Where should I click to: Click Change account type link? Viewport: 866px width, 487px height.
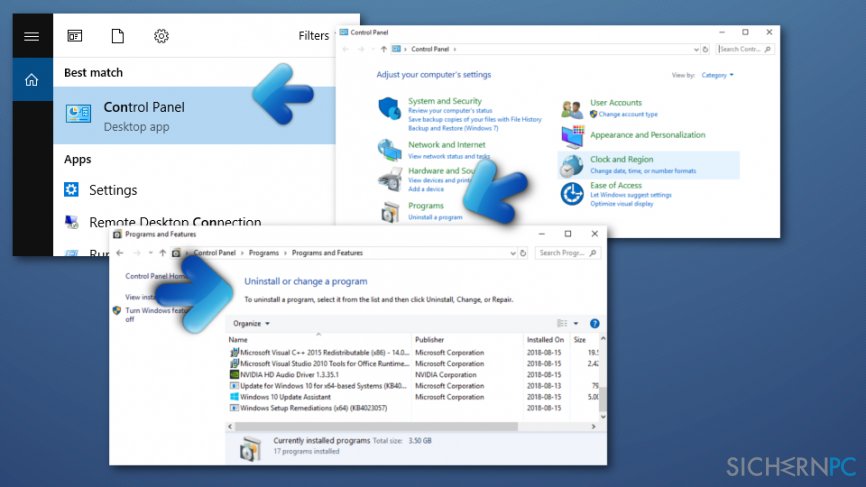628,114
